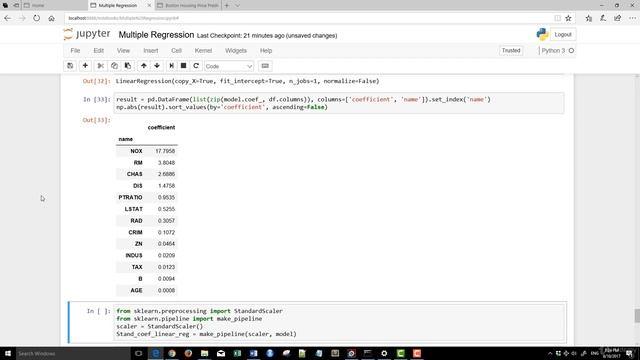Image resolution: width=640 pixels, height=360 pixels.
Task: Open the Help menu
Action: click(266, 51)
